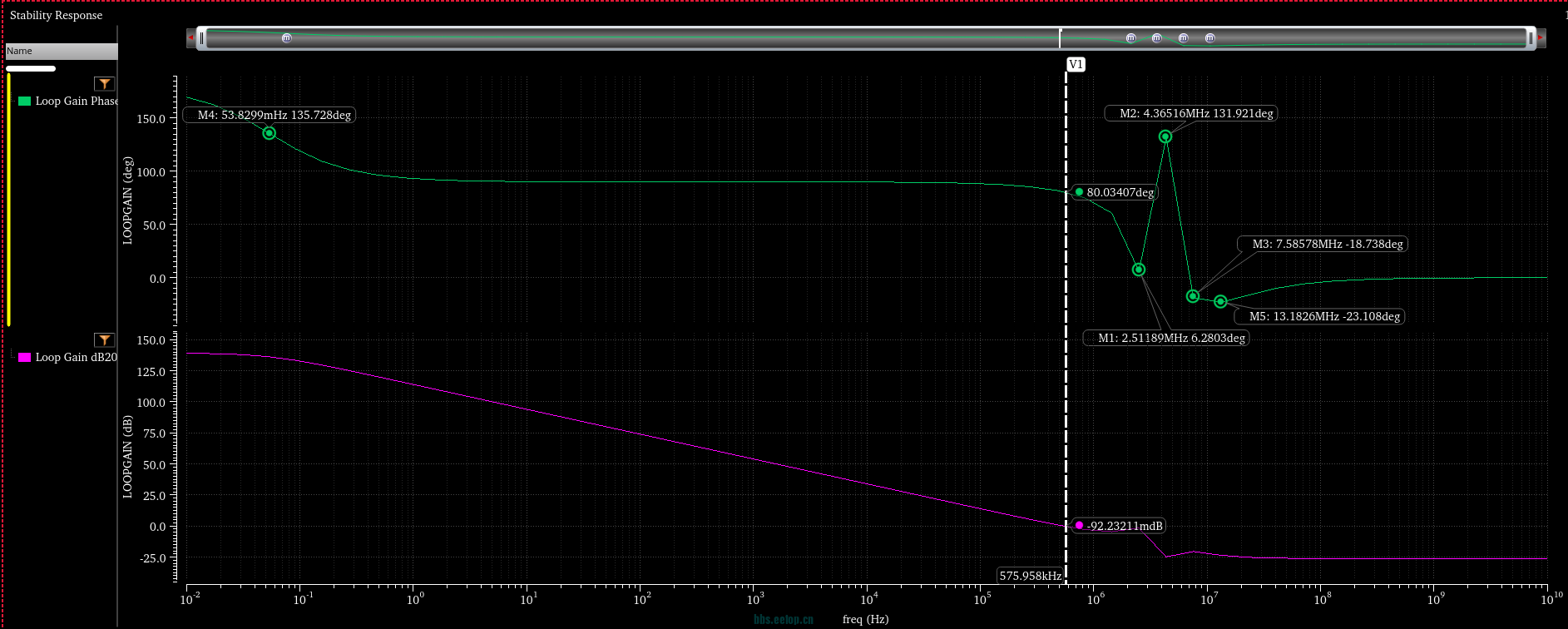1568x629 pixels.
Task: Click the left handle of the zoom slider
Action: pyautogui.click(x=201, y=38)
